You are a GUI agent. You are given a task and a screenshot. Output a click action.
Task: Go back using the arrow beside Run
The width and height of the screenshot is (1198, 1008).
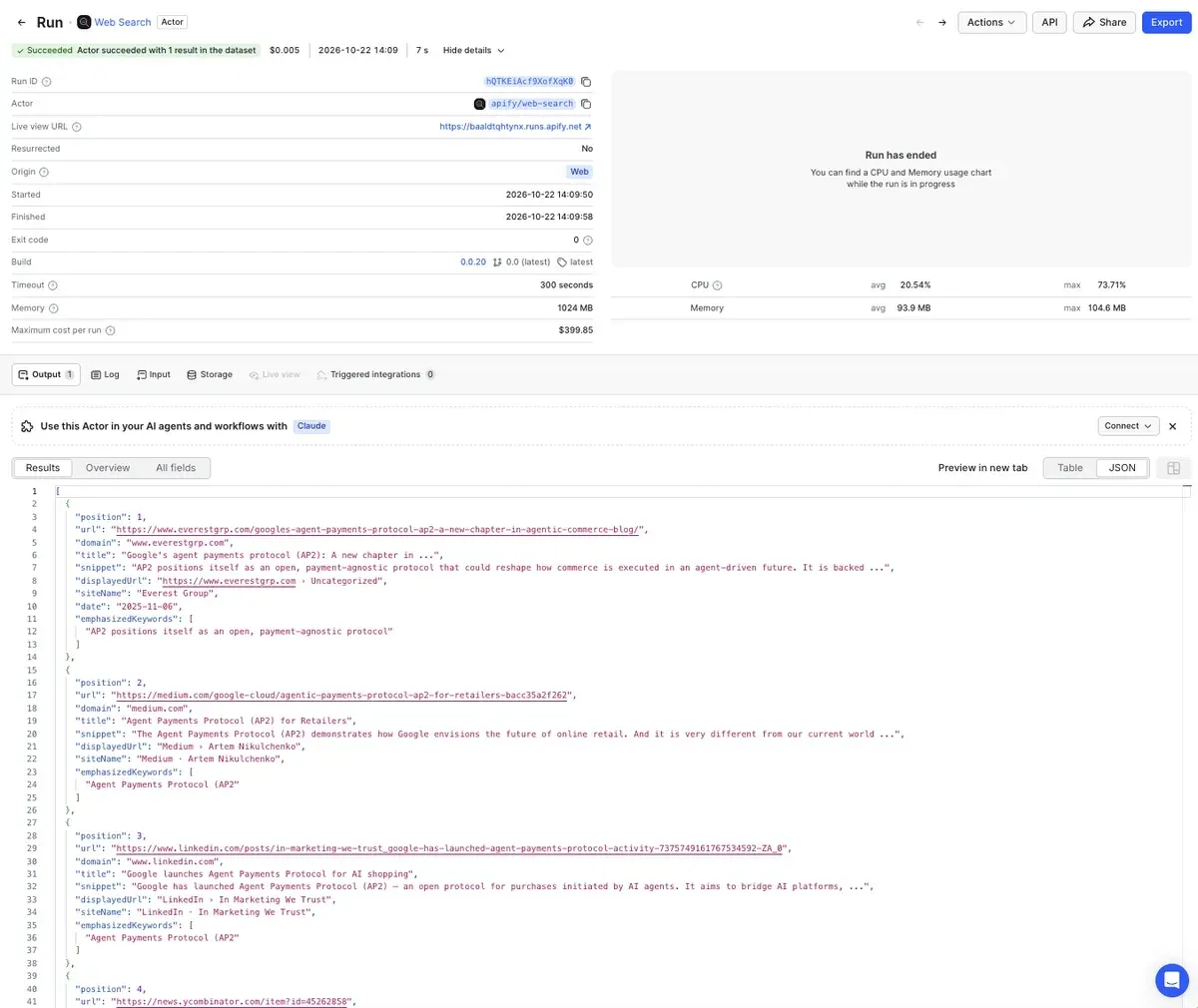point(22,22)
